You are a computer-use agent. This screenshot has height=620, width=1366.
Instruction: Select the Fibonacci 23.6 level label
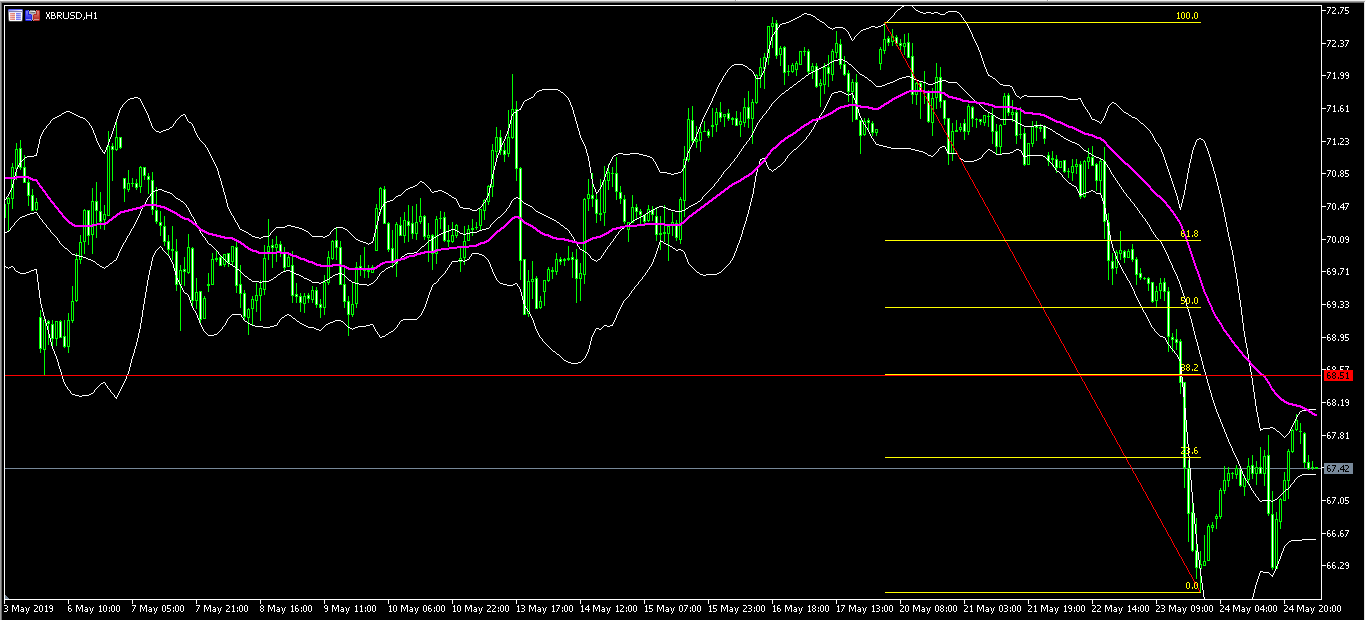tap(1189, 451)
